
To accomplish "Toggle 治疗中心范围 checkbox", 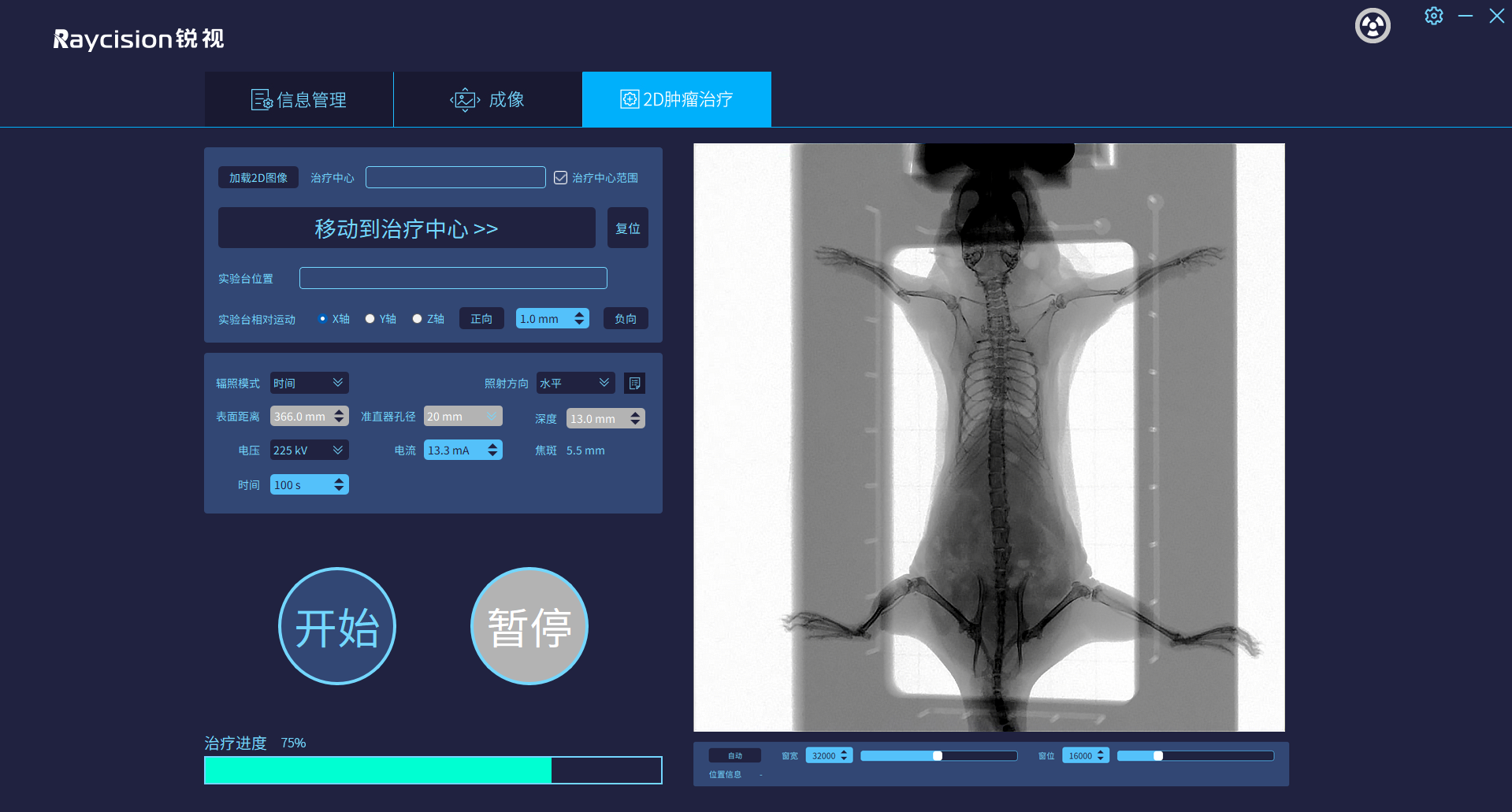I will (x=560, y=178).
